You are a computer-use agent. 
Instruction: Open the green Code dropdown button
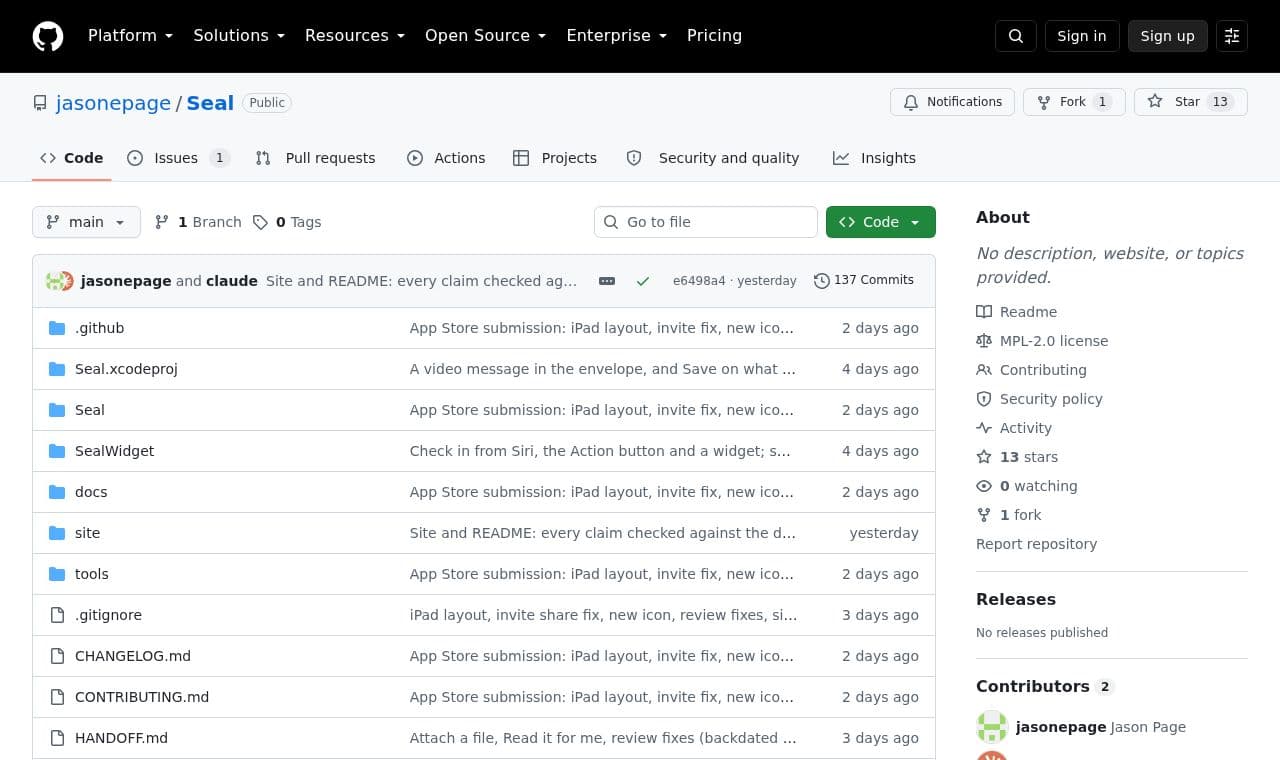tap(881, 222)
